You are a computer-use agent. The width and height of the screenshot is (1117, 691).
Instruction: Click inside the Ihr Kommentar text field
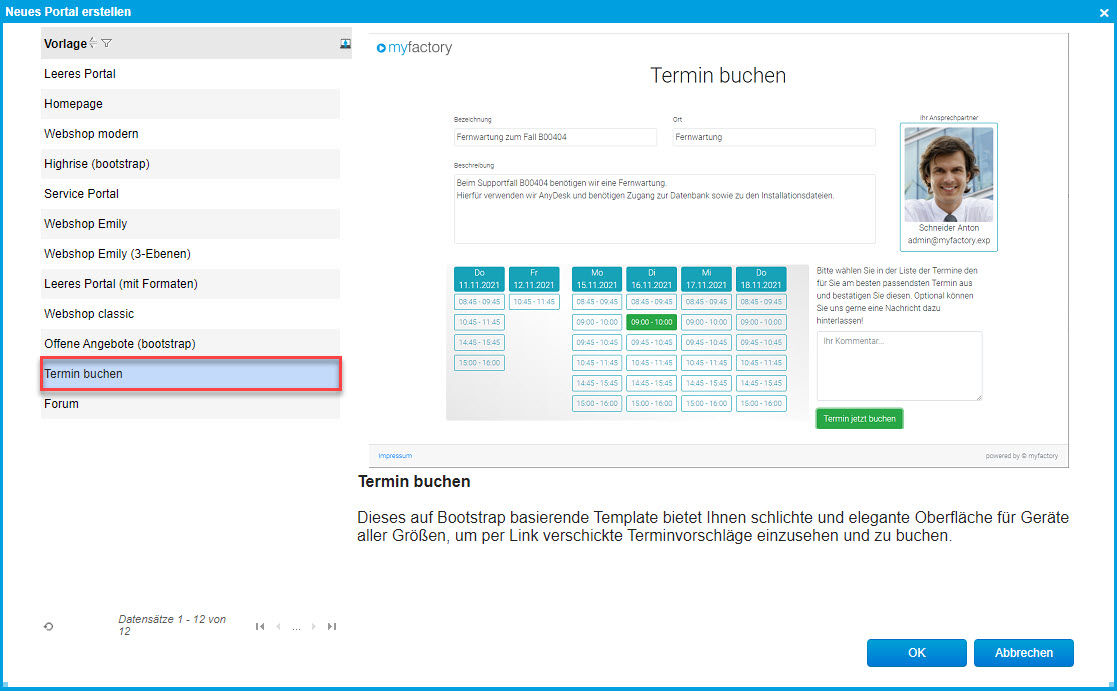(x=899, y=365)
